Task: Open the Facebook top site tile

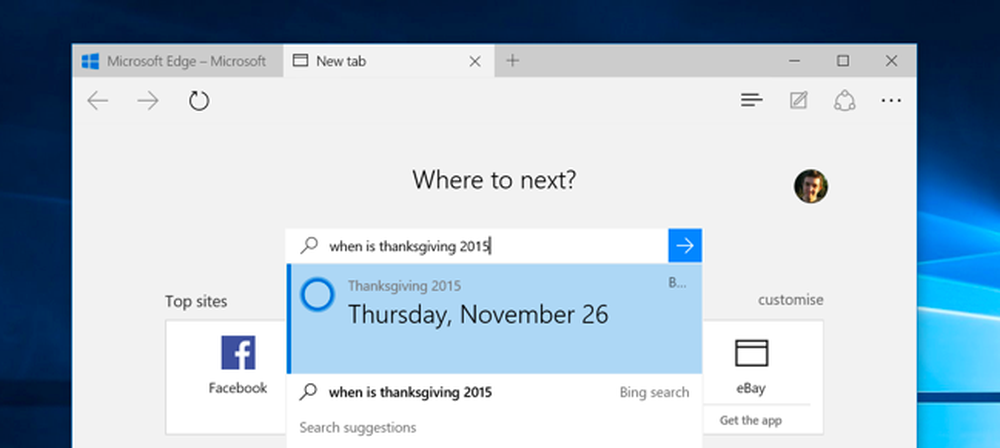Action: pyautogui.click(x=226, y=377)
